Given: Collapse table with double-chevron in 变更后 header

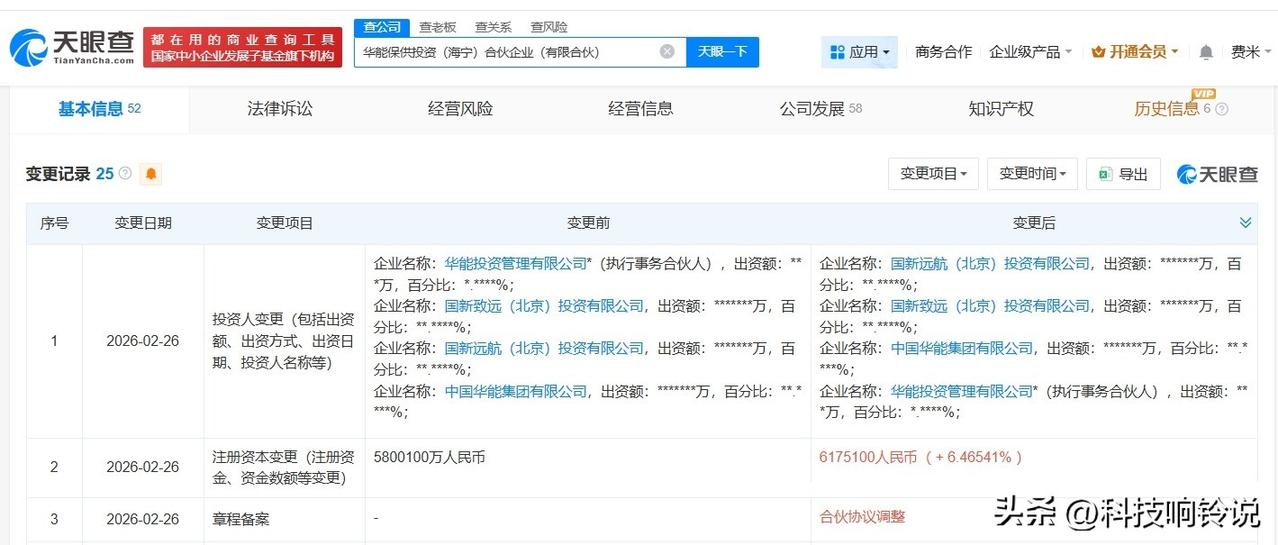Looking at the screenshot, I should (x=1245, y=222).
